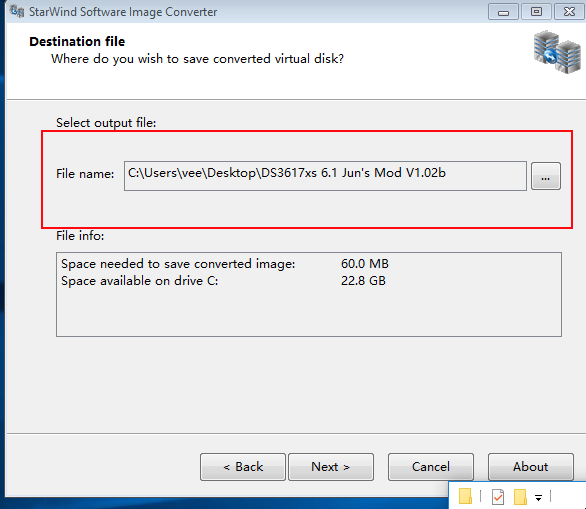Proceed with the Next button
Image resolution: width=586 pixels, height=509 pixels.
coord(331,467)
